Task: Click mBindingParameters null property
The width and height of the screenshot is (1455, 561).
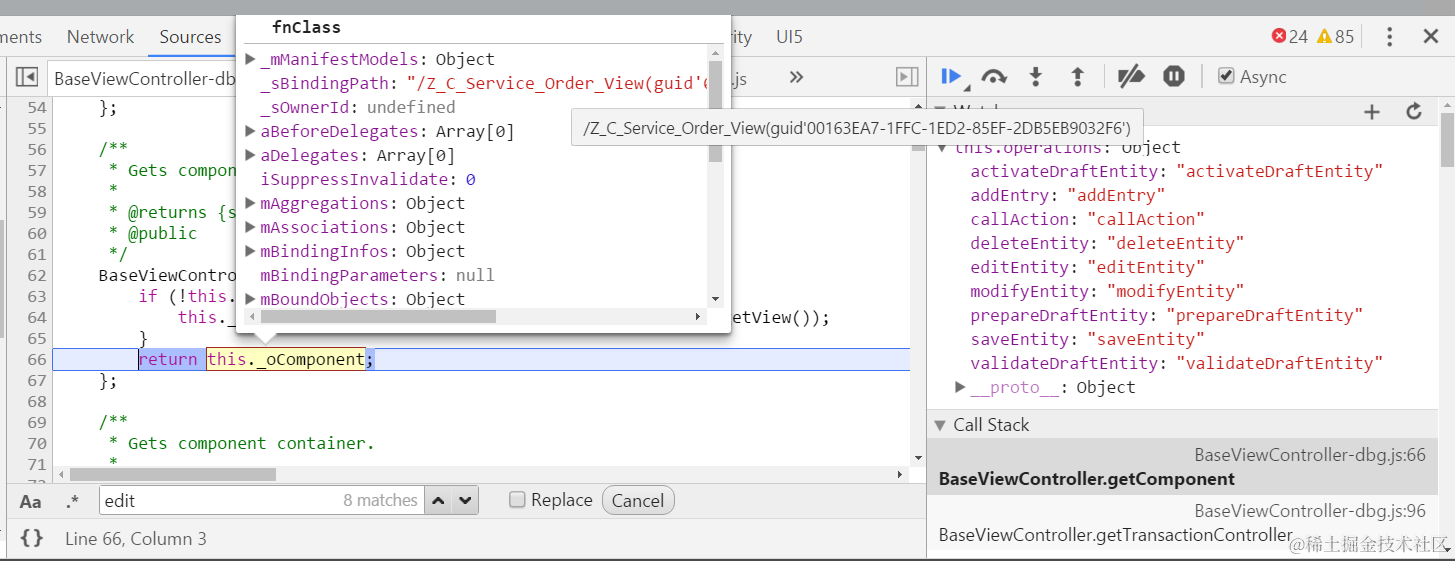Action: (377, 275)
